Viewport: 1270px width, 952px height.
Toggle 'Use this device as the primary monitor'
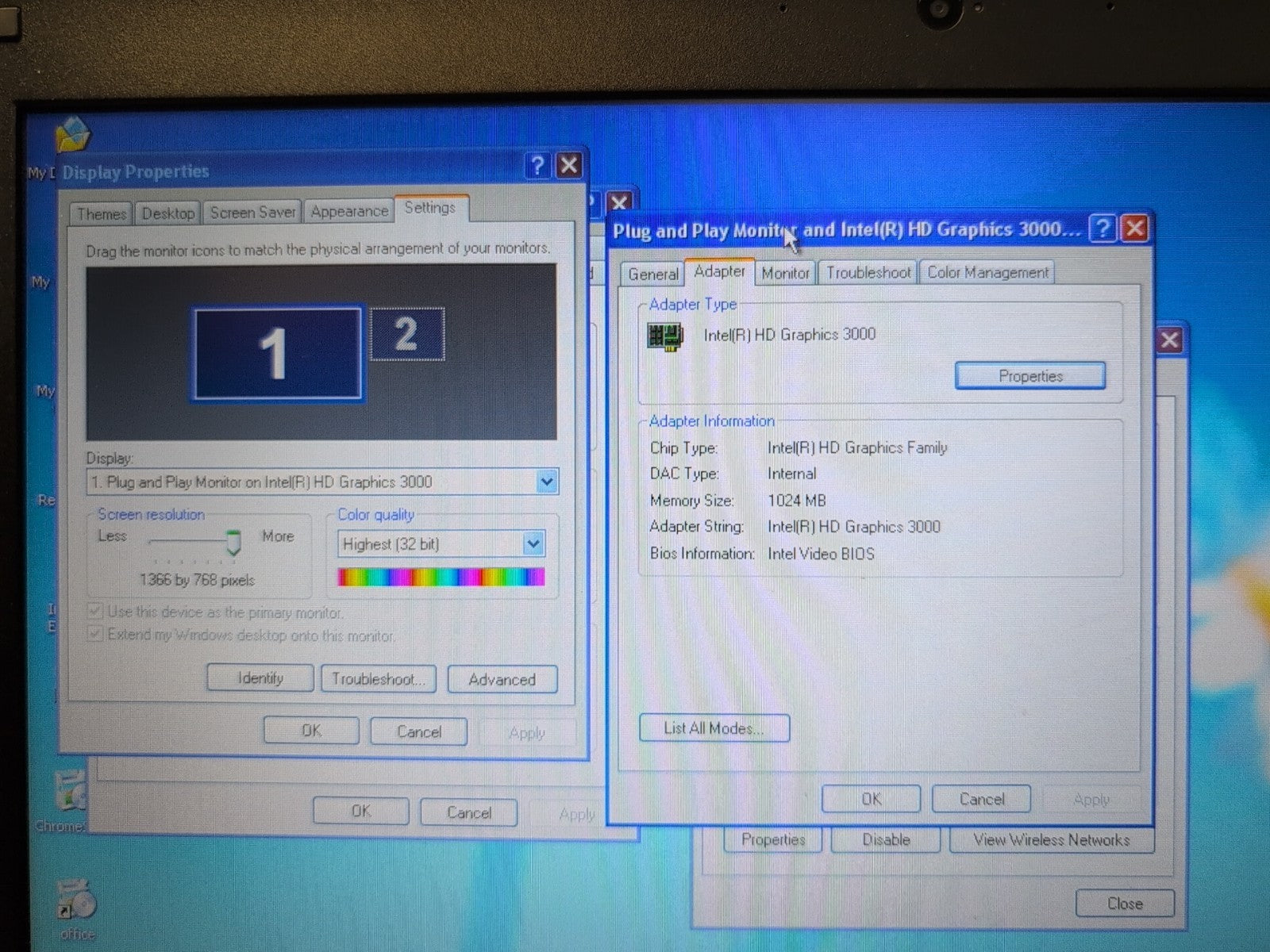94,612
